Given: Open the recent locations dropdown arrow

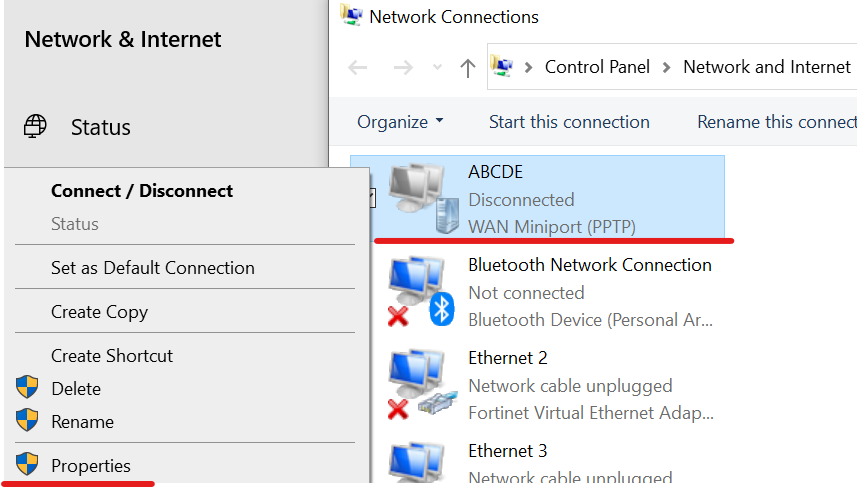Looking at the screenshot, I should coord(437,67).
